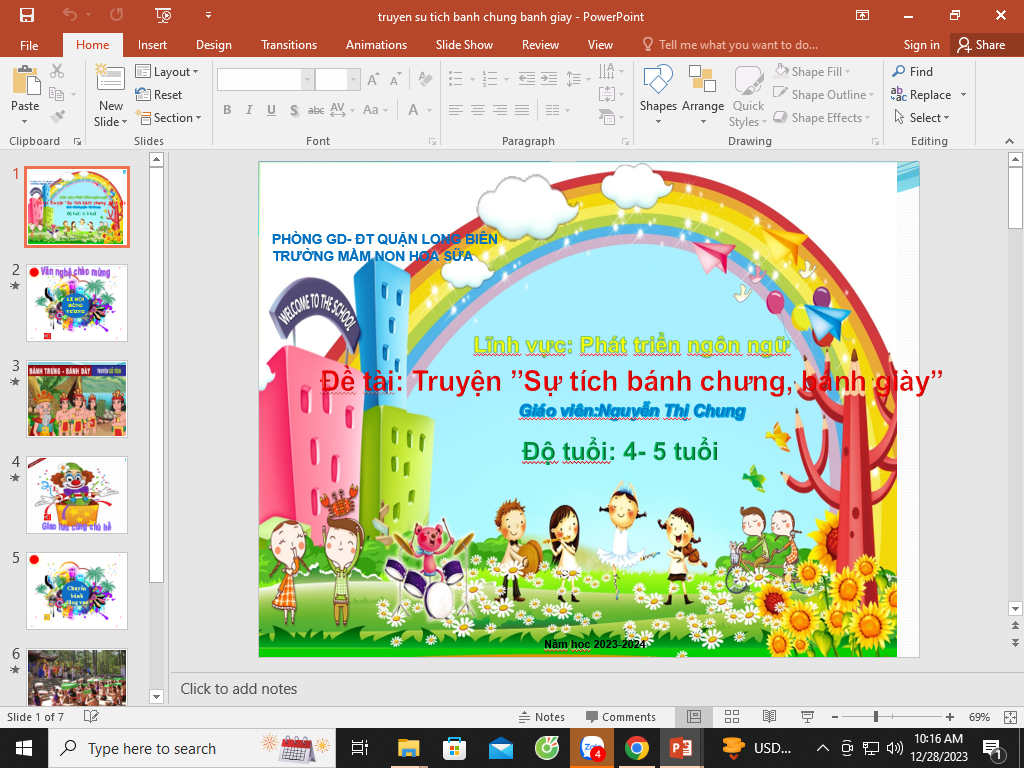Click the zoom slider handle
Screen dimensions: 1024x768
(876, 717)
